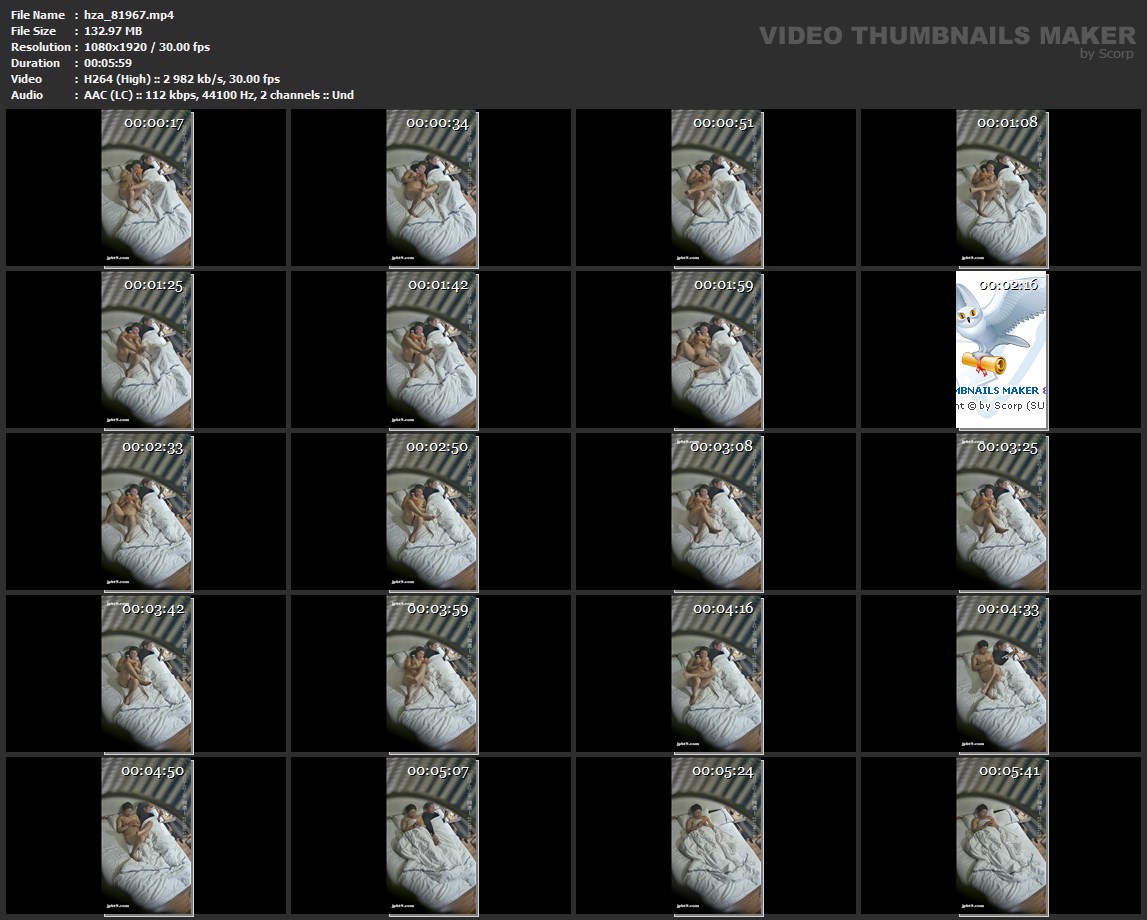
Task: Select the 00:04:33 frame
Action: [1001, 673]
